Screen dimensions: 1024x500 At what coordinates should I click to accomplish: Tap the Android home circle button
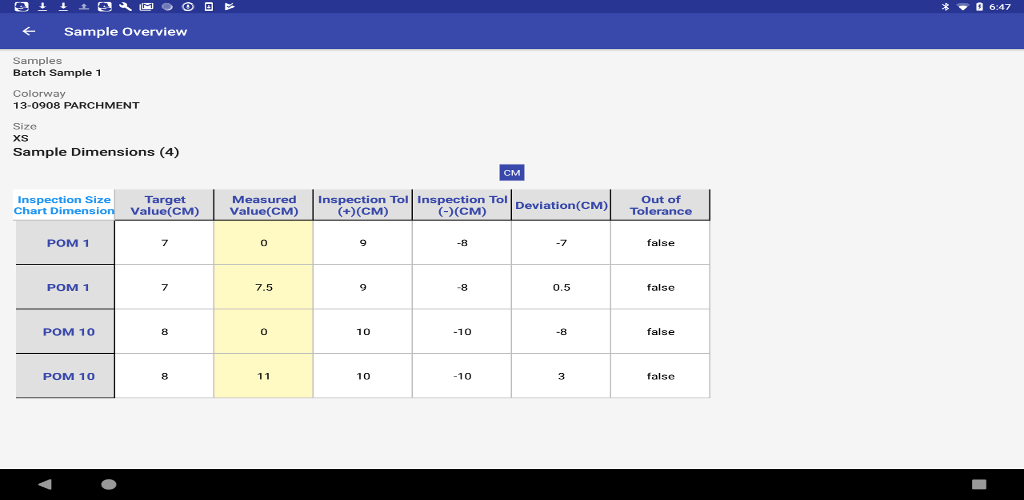coord(109,484)
